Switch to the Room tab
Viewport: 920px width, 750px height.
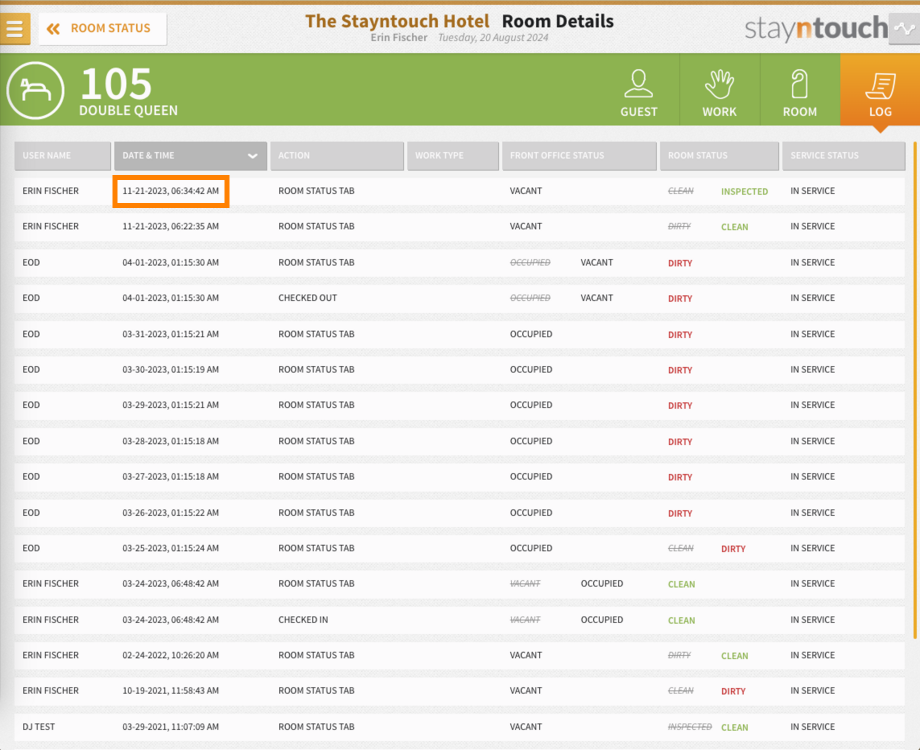(800, 92)
